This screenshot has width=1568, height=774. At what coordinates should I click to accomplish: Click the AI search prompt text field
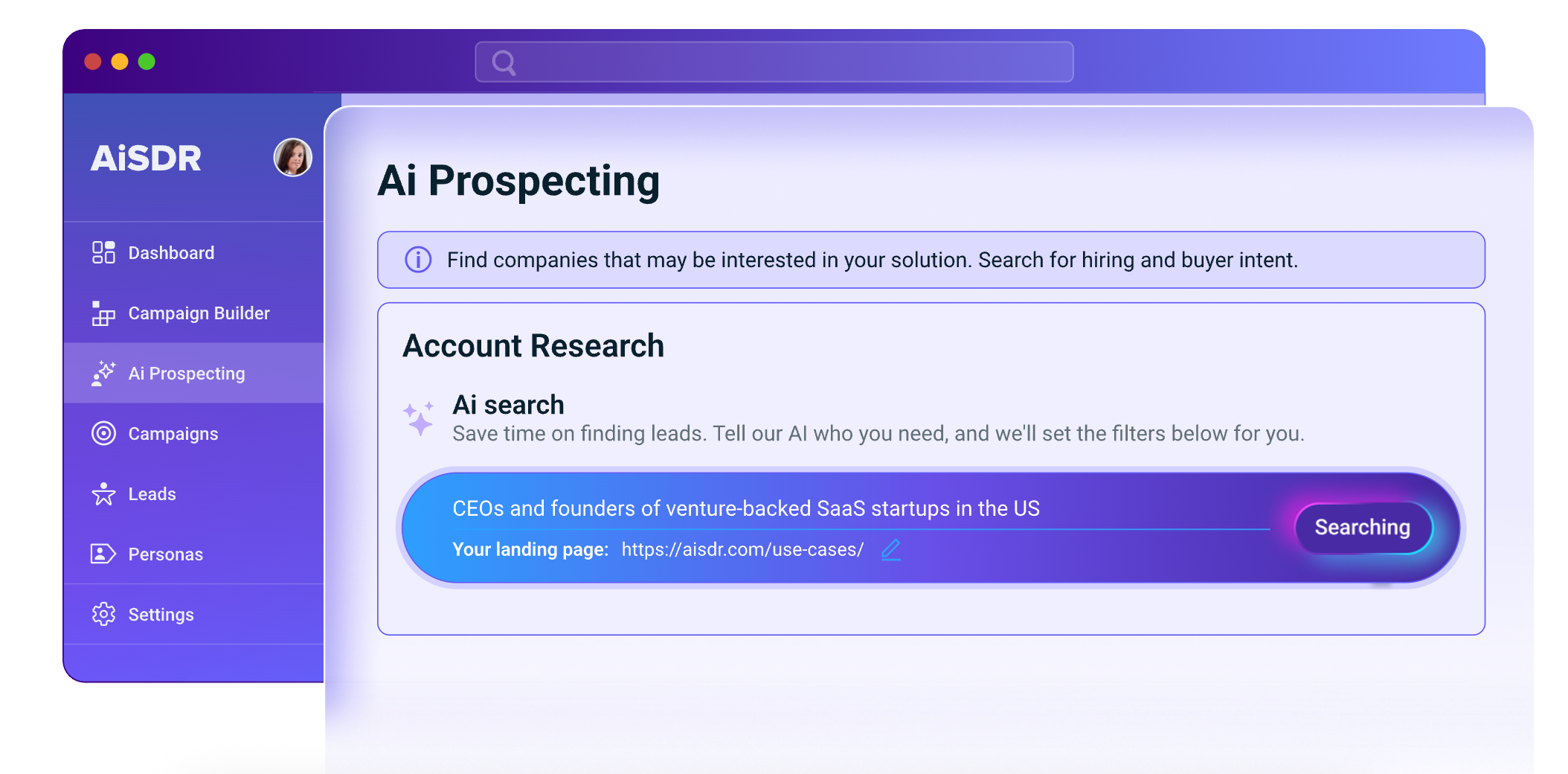(x=860, y=508)
